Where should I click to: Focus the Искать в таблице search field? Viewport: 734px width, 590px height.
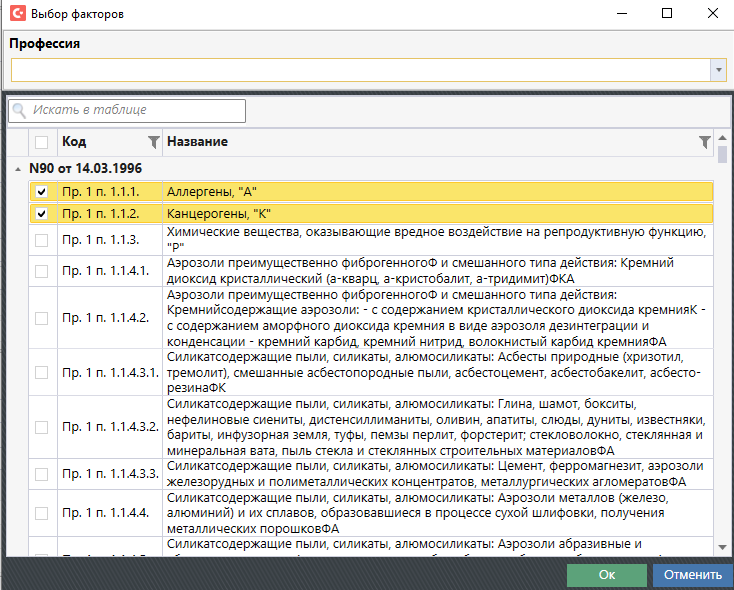pos(136,111)
